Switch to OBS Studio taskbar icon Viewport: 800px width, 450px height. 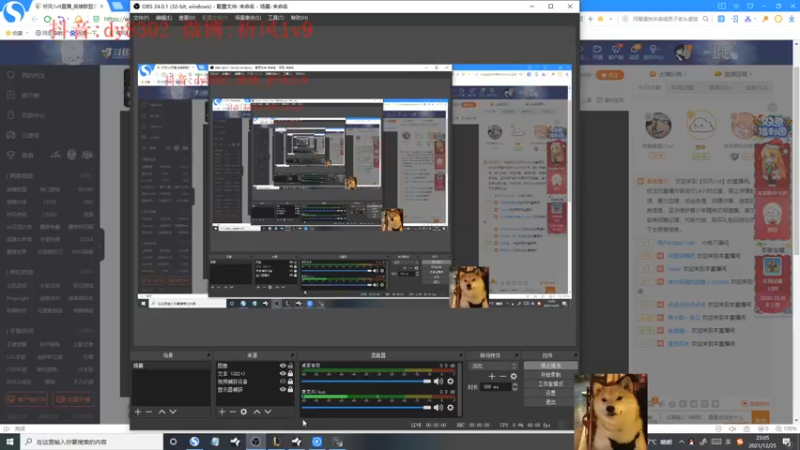[x=256, y=442]
